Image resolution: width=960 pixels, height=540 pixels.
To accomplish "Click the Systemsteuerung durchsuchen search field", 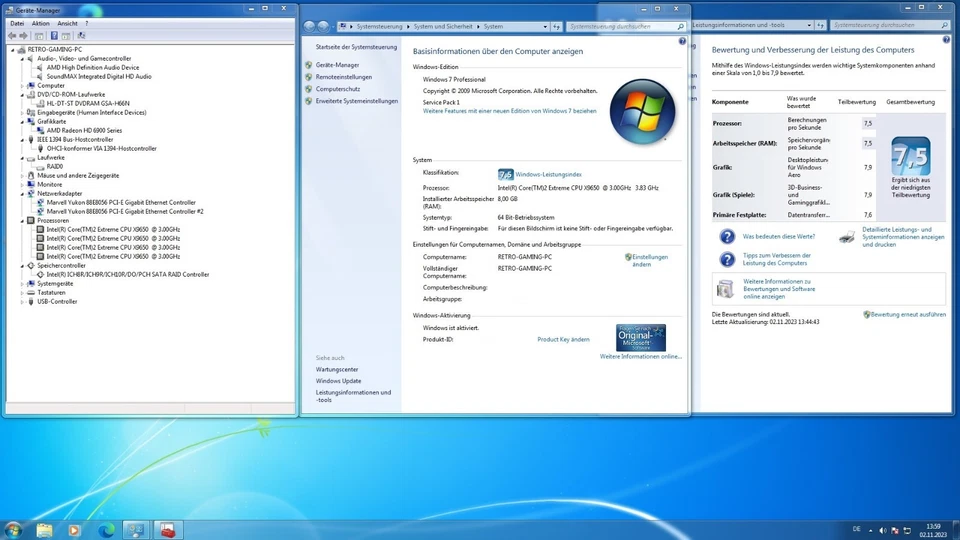I will [613, 26].
